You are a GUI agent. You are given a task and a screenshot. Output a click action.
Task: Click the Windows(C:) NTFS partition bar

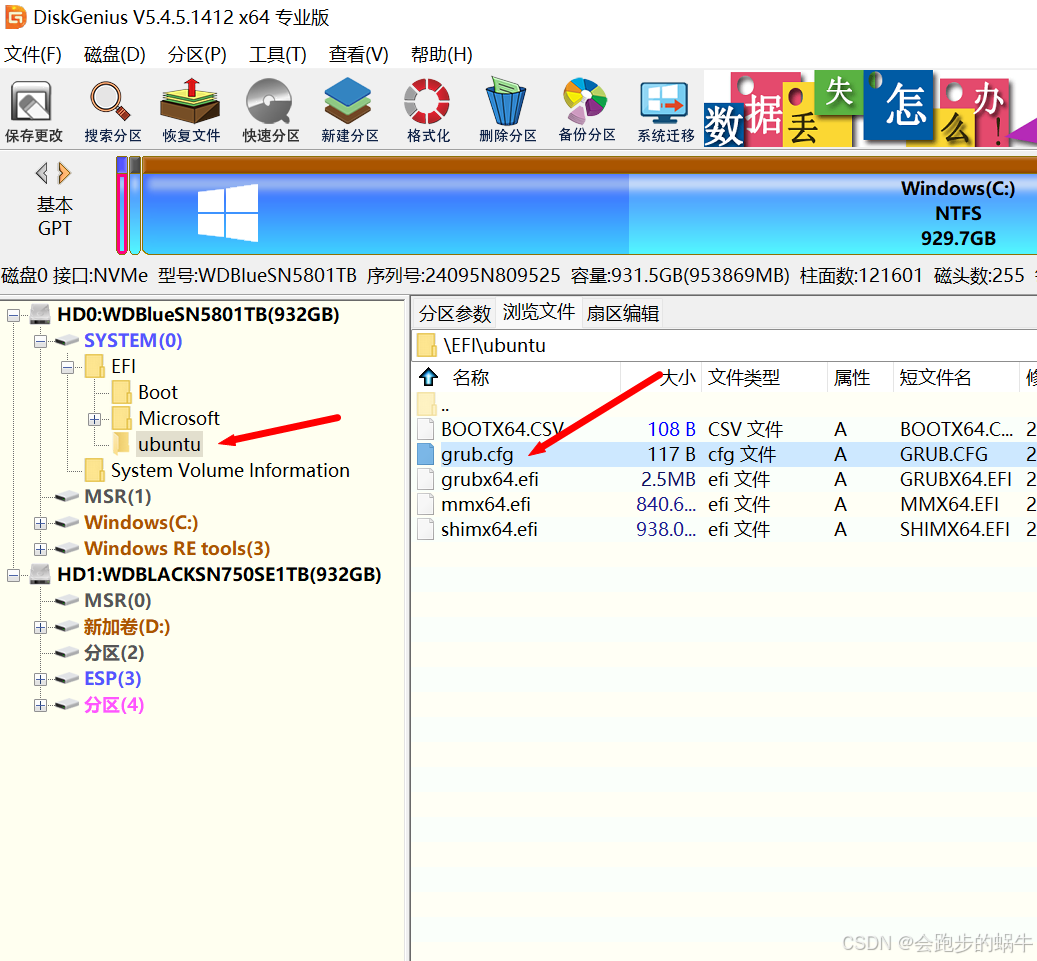[590, 206]
